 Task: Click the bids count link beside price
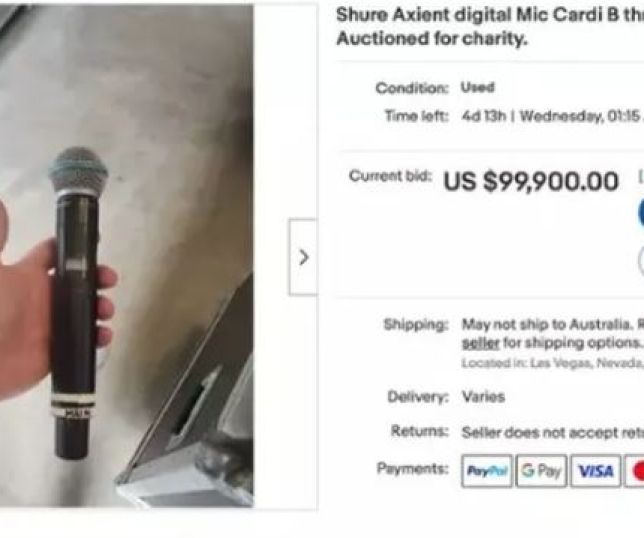(641, 177)
